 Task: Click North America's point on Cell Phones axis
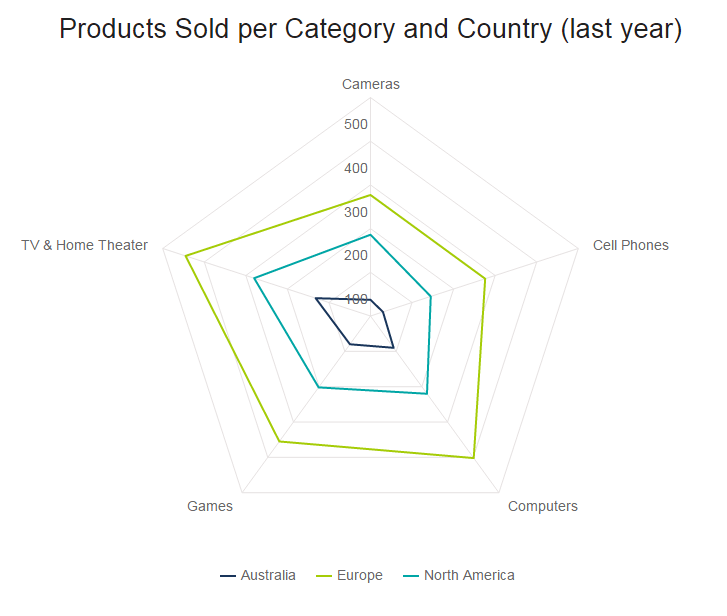[430, 296]
